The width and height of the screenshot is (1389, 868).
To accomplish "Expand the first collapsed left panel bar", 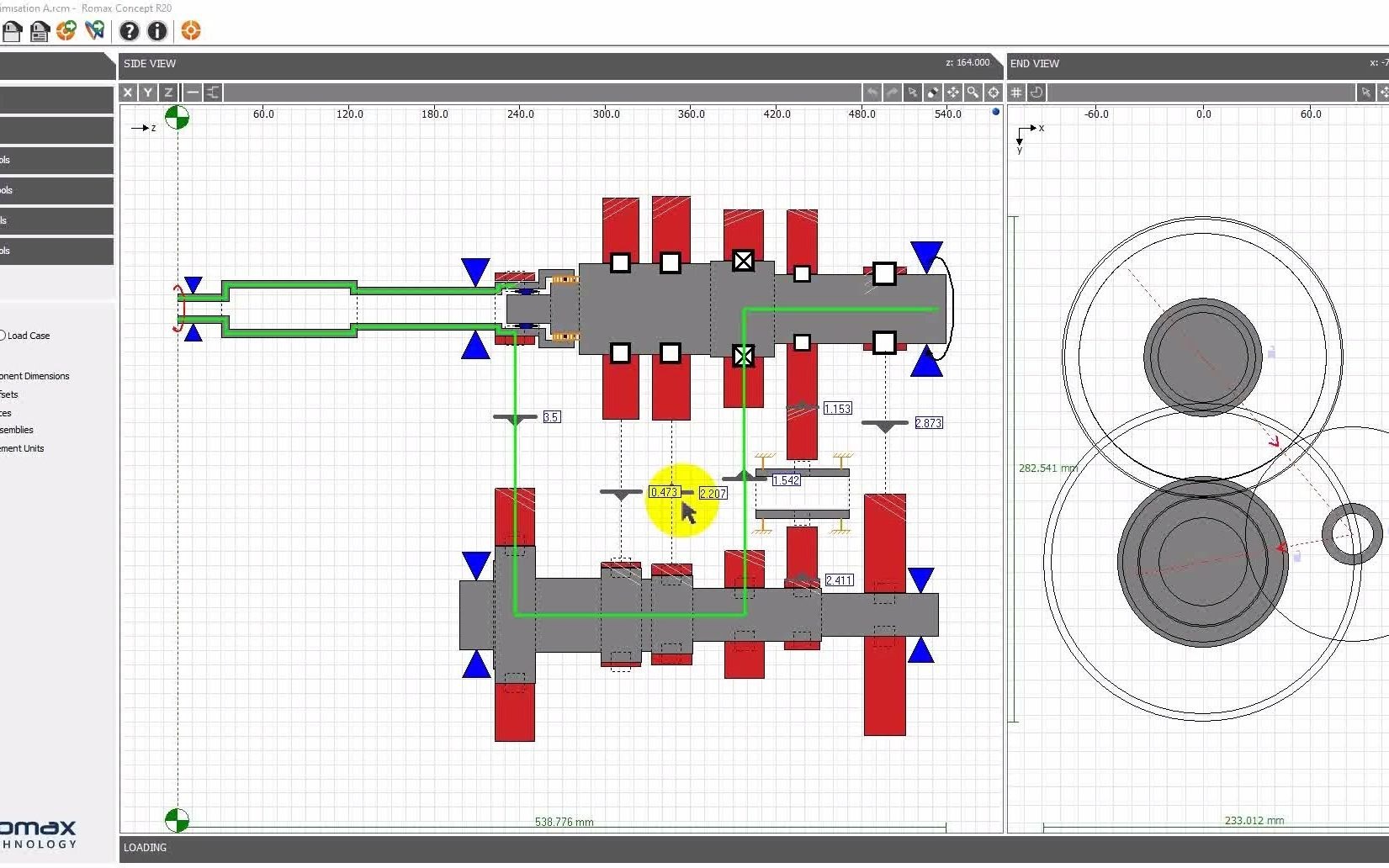I will [56, 100].
